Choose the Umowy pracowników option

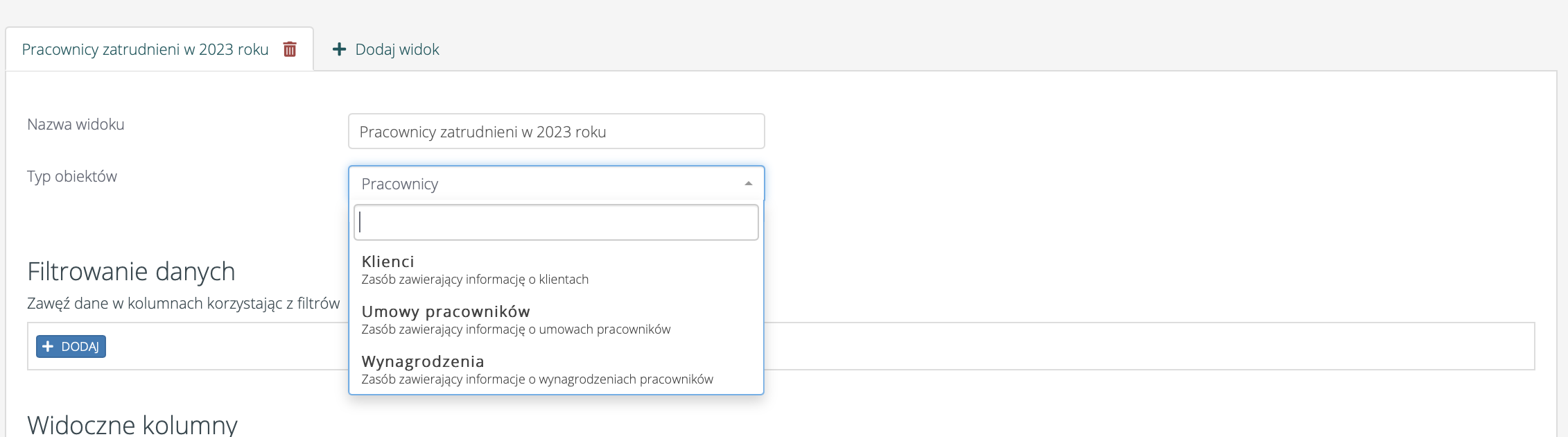[445, 311]
